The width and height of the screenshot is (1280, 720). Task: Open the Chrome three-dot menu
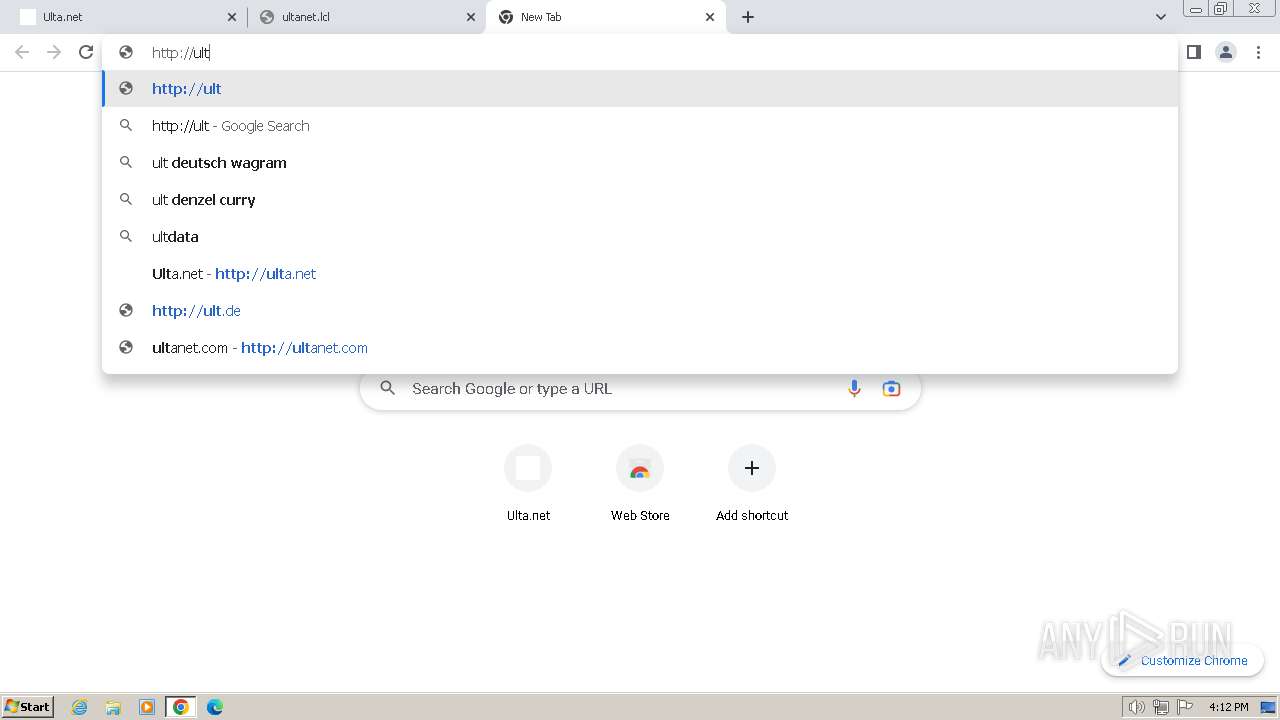coord(1258,52)
